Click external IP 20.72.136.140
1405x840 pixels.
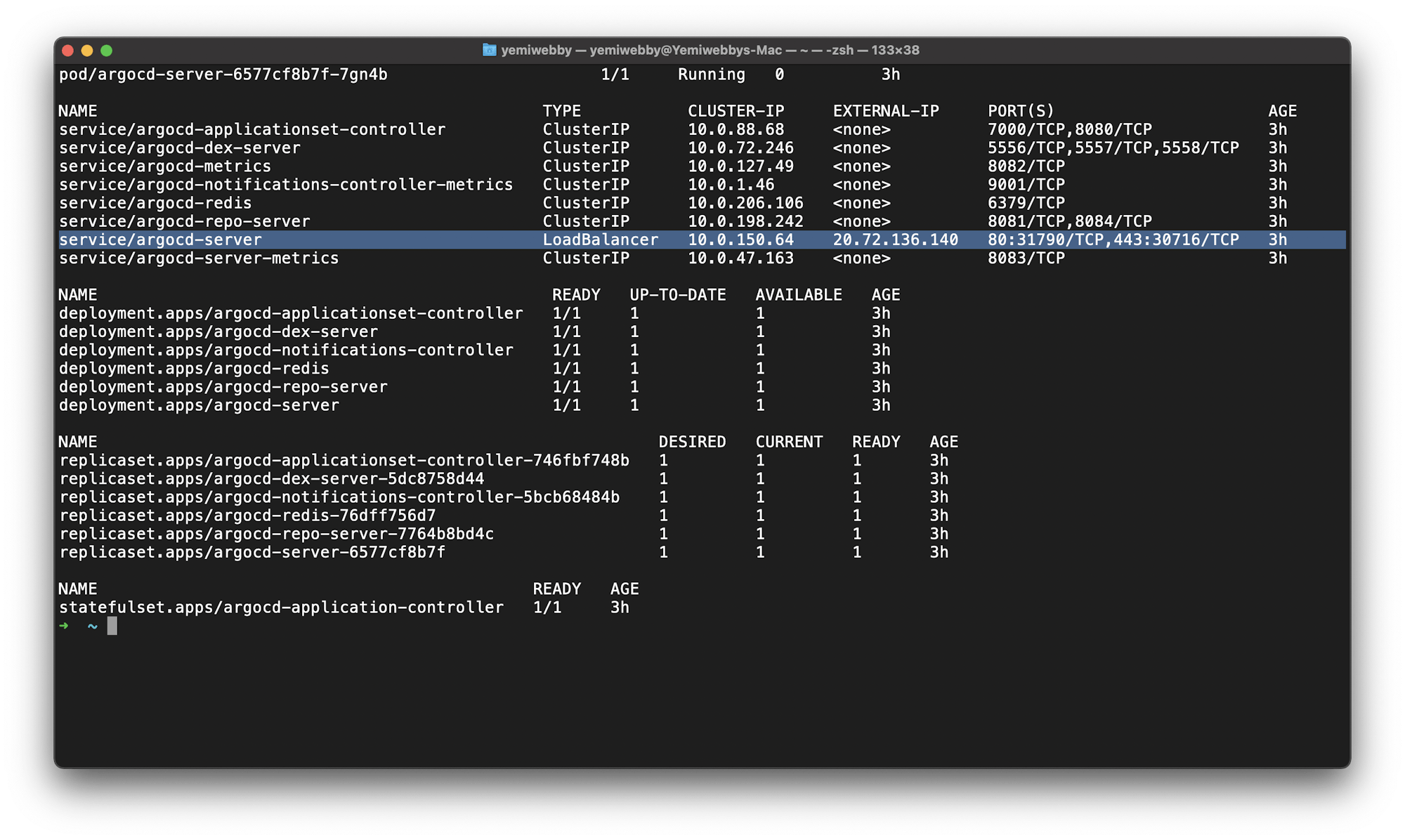point(895,240)
